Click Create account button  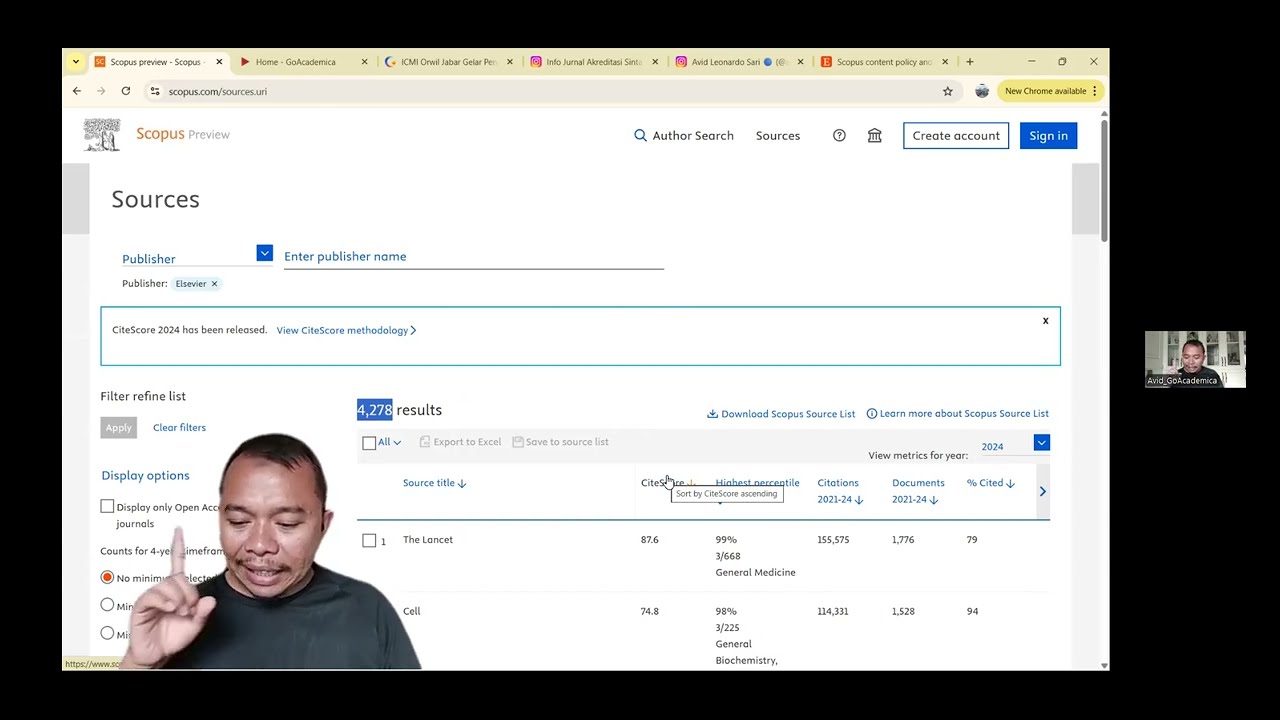(x=956, y=136)
